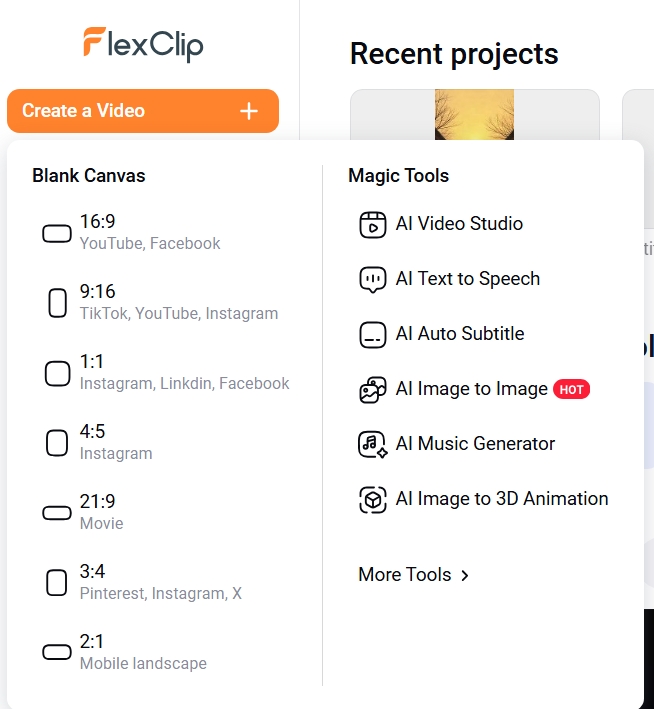Viewport: 654px width, 709px height.
Task: Click the AI Image to 3D Animation icon
Action: coord(372,499)
